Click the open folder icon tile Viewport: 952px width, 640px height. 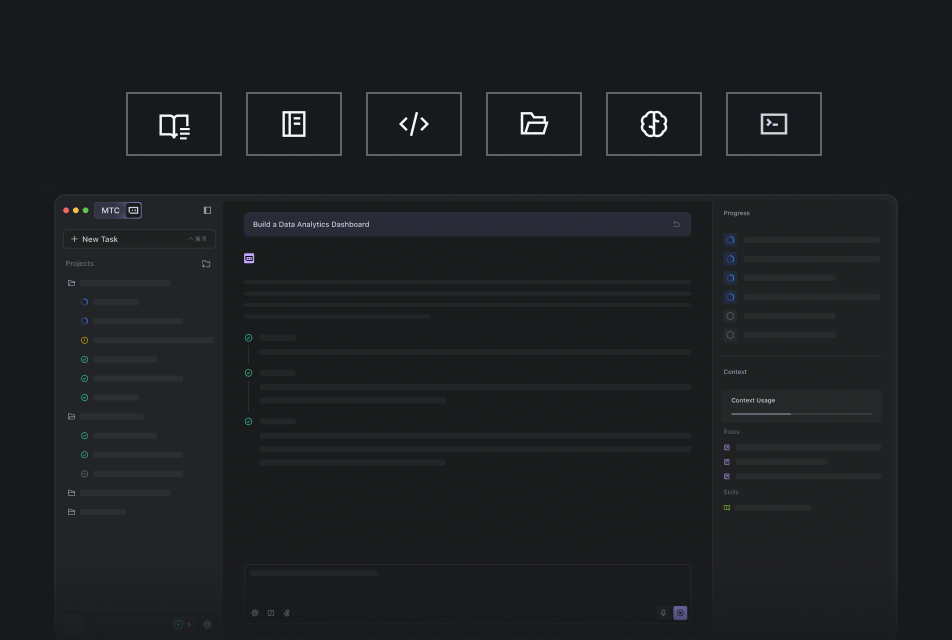pos(534,124)
